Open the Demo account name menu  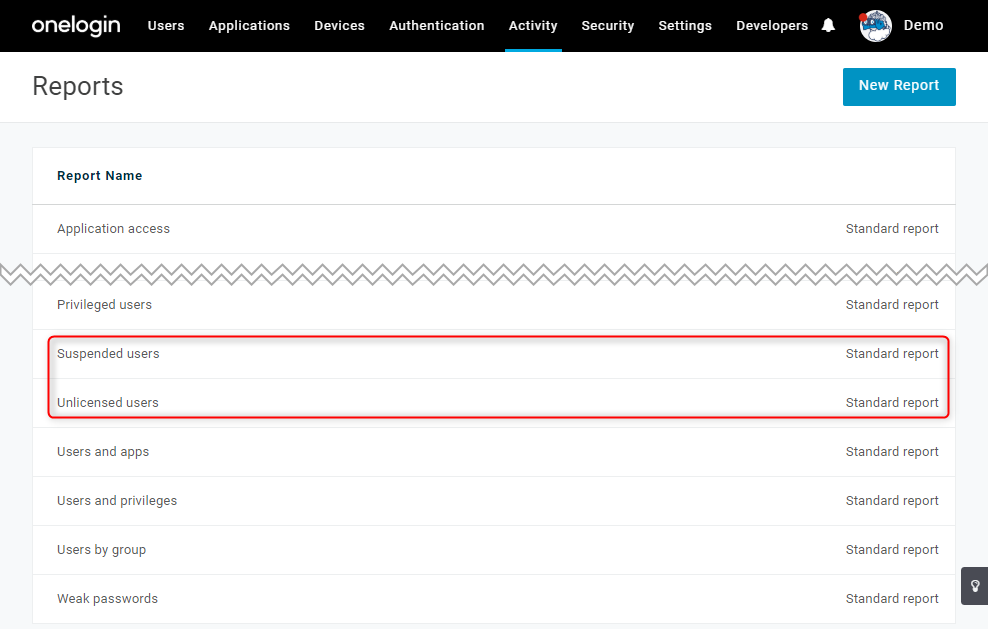(923, 25)
